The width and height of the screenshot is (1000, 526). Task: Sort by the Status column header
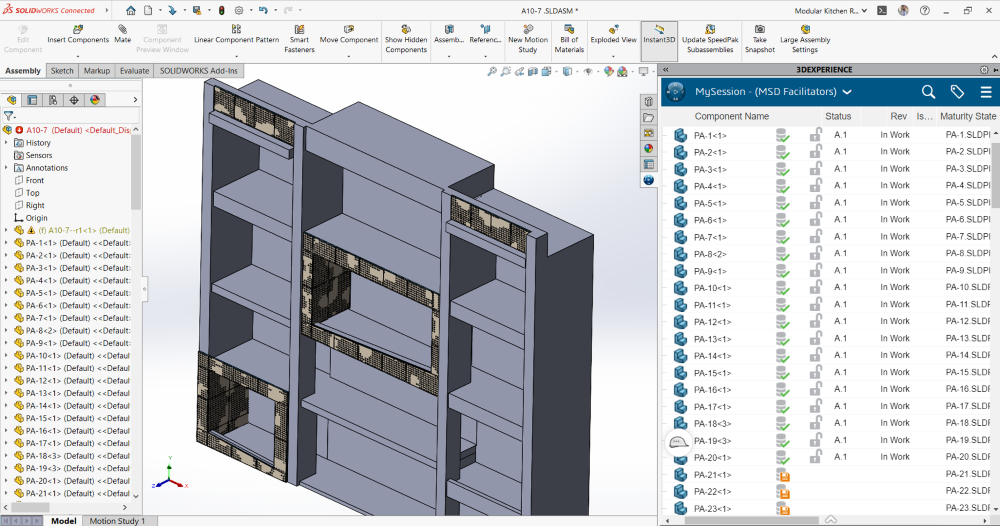(x=838, y=116)
